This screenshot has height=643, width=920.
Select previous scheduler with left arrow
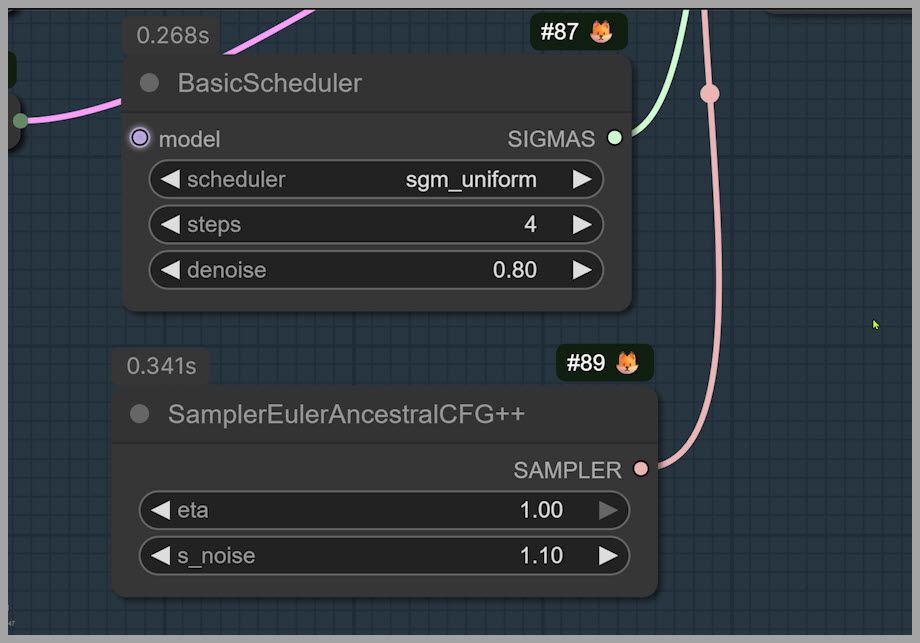(x=170, y=180)
